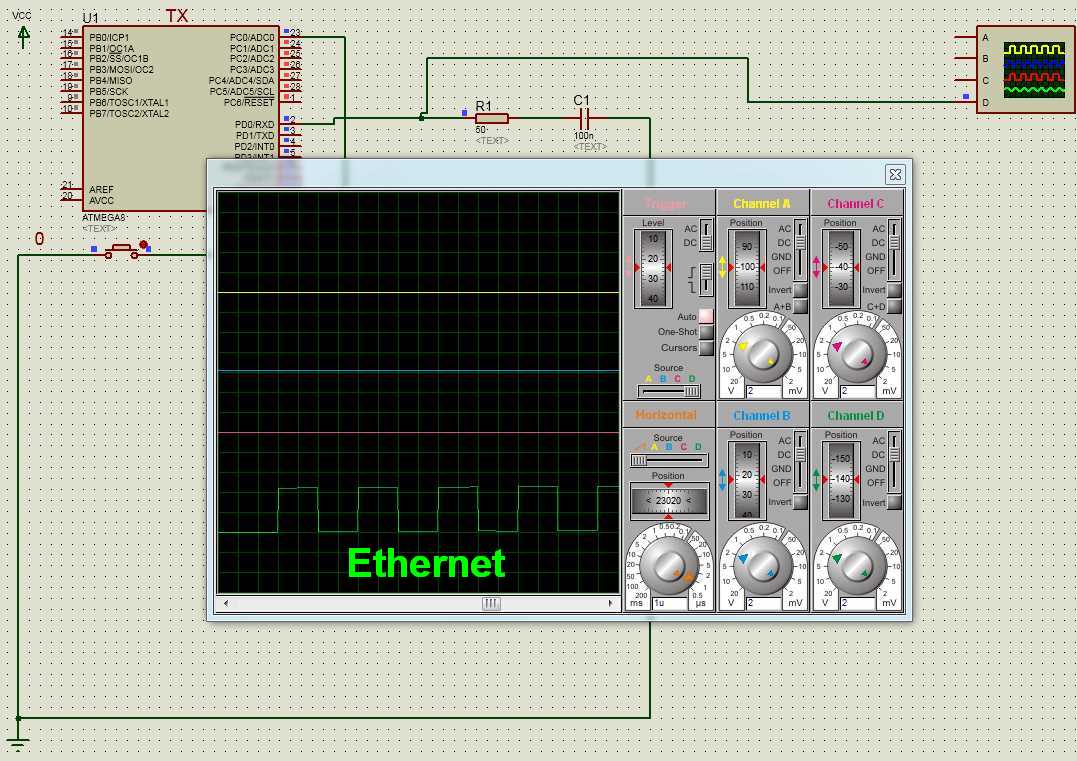Toggle Auto trigger button
The height and width of the screenshot is (761, 1077).
pos(705,317)
